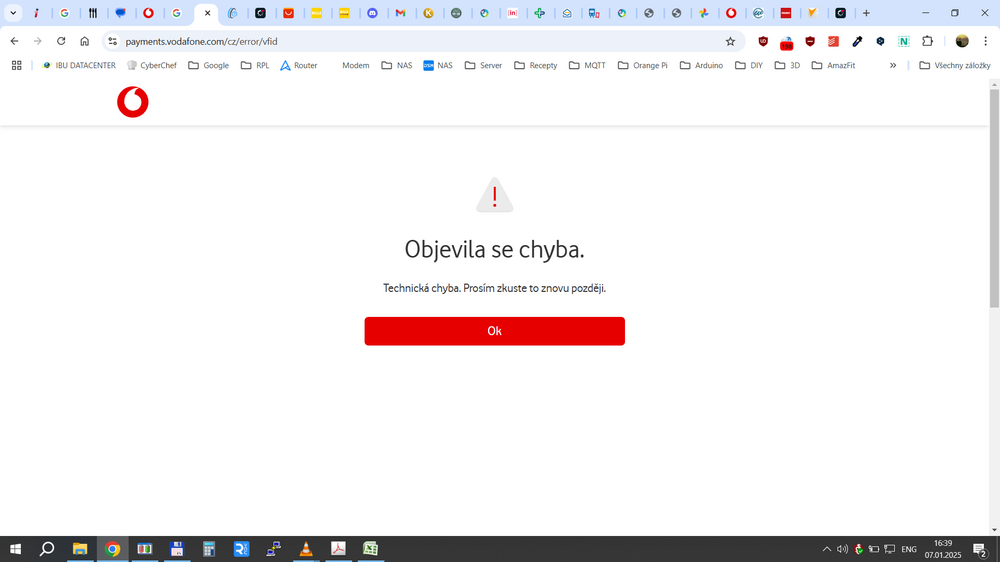Go back to the previous page
Image resolution: width=1000 pixels, height=562 pixels.
tap(15, 41)
